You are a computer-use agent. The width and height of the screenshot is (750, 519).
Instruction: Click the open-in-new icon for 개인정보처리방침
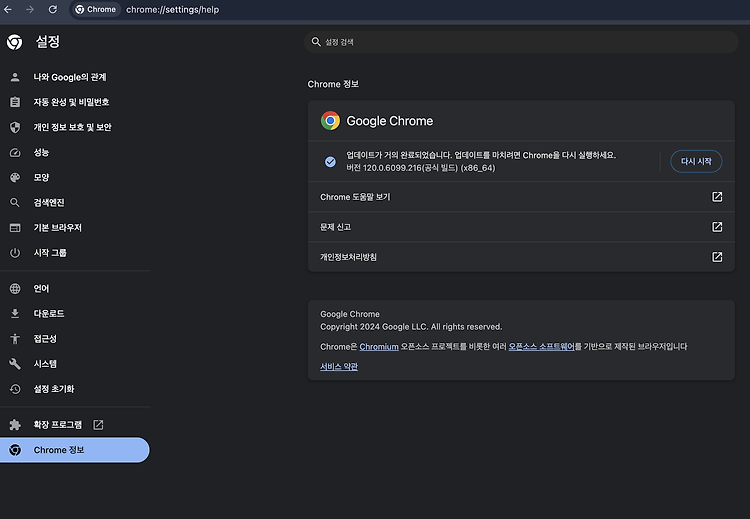pyautogui.click(x=717, y=257)
